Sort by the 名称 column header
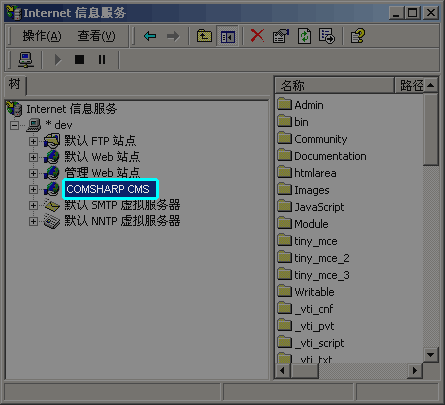Image resolution: width=445 pixels, height=405 pixels. click(x=334, y=85)
